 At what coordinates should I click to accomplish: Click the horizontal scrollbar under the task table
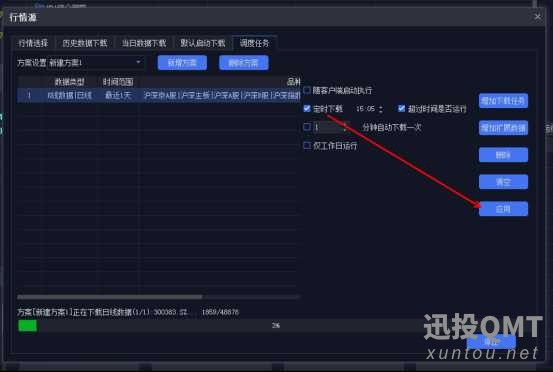coord(110,297)
